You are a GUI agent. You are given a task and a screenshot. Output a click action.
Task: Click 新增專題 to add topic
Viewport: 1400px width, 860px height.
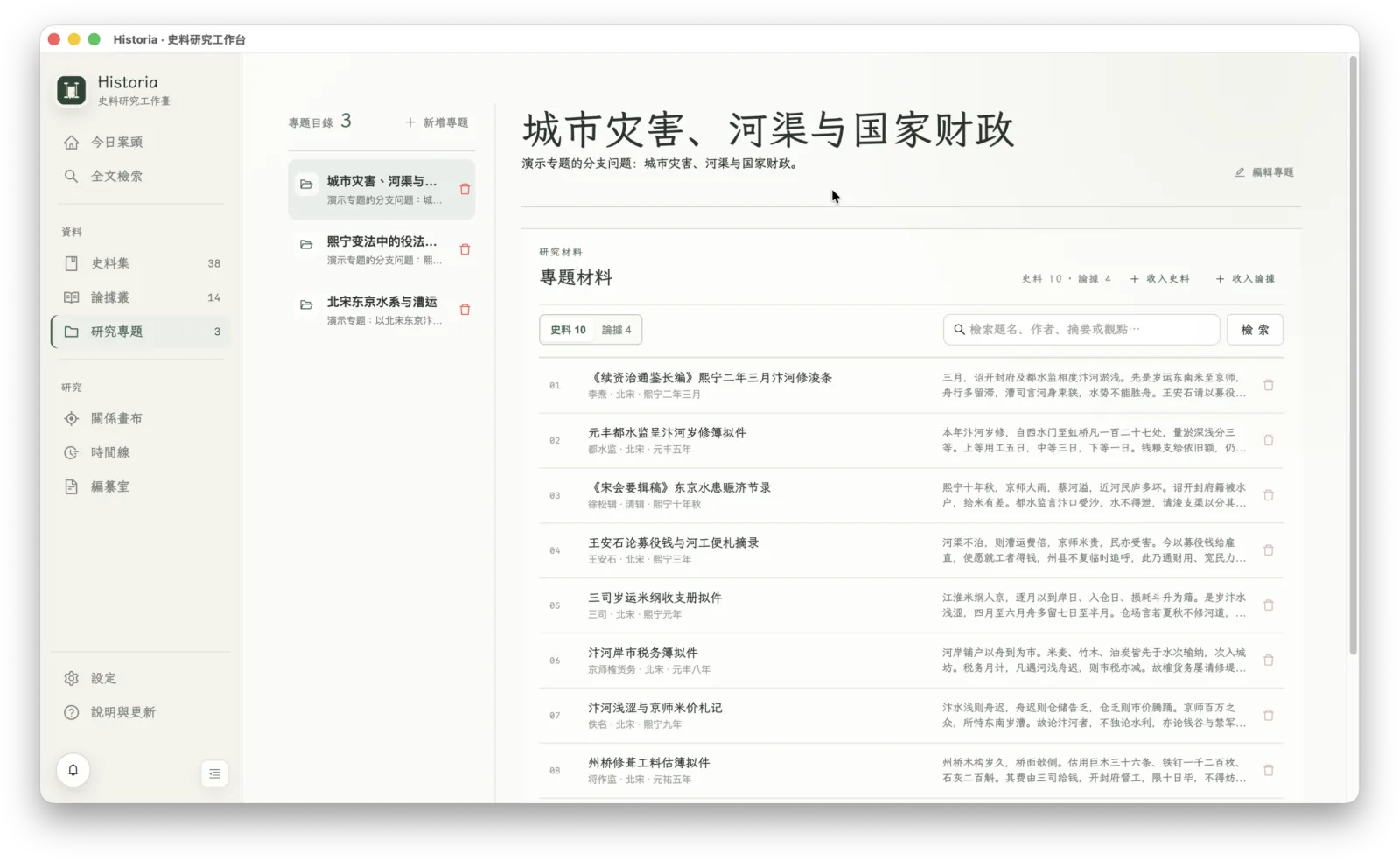coord(437,122)
